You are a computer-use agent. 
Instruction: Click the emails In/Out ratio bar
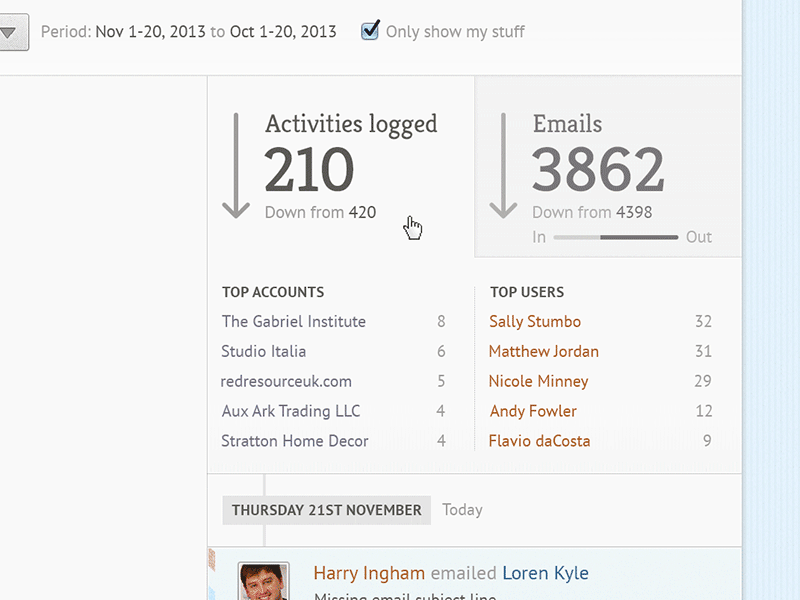[x=615, y=237]
